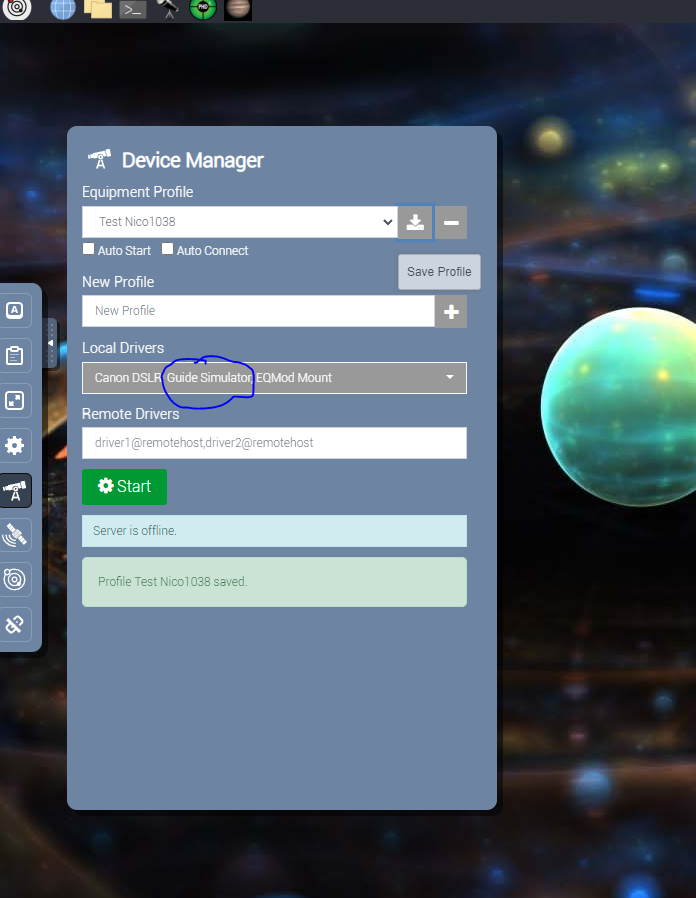696x898 pixels.
Task: Open the target circles sidebar icon
Action: coord(14,579)
